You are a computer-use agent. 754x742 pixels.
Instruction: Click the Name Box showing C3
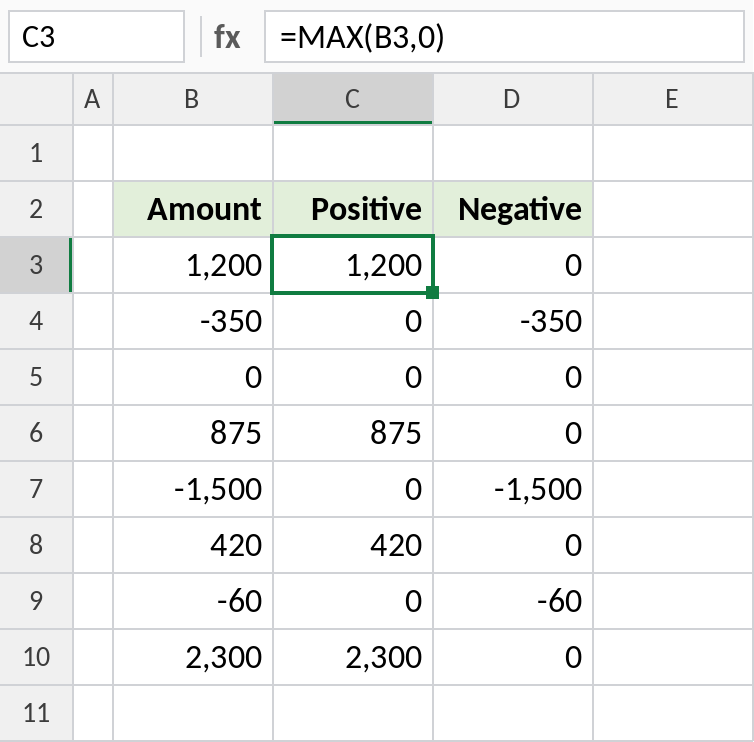[96, 37]
